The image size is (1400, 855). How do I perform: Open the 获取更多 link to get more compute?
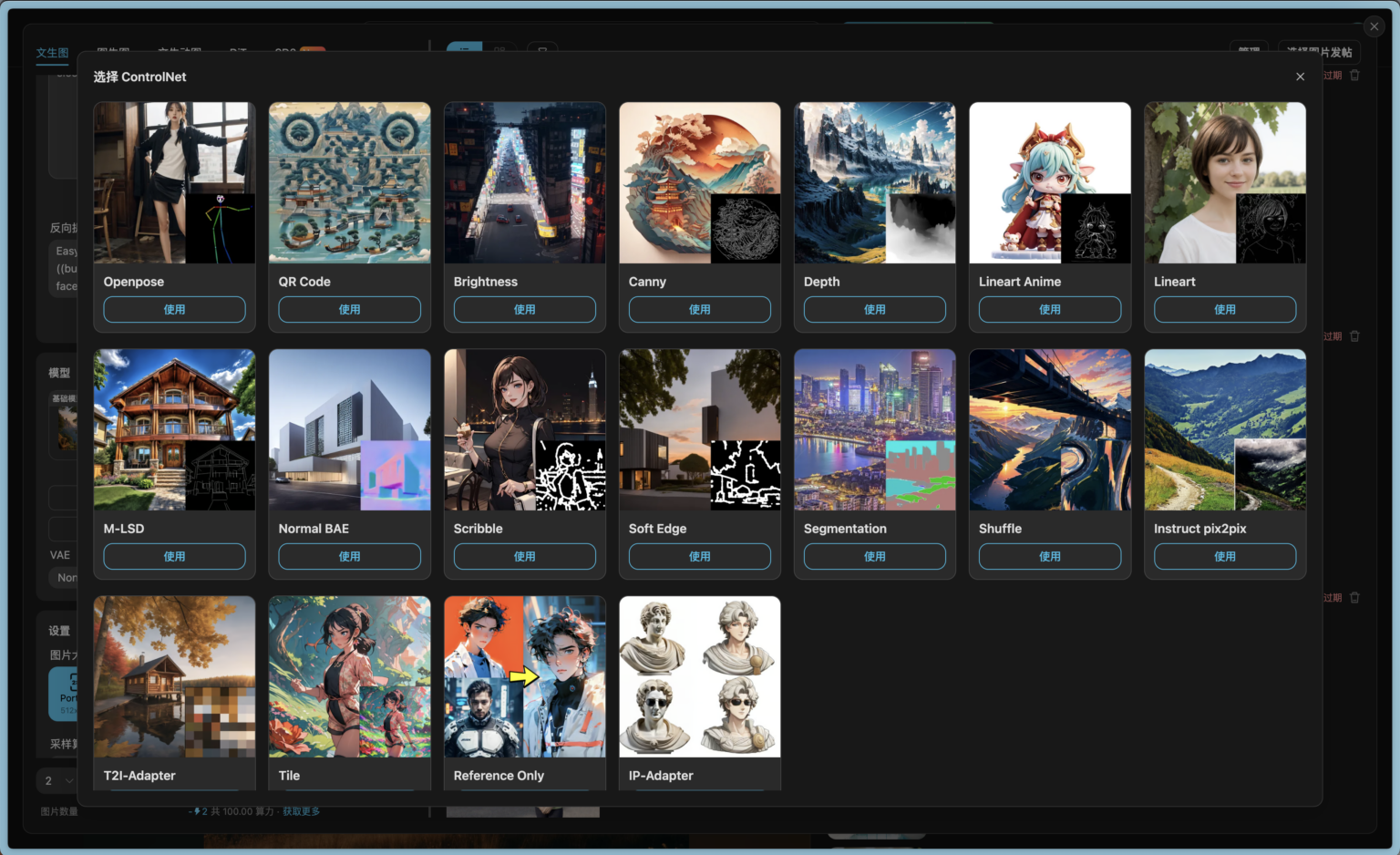[301, 810]
